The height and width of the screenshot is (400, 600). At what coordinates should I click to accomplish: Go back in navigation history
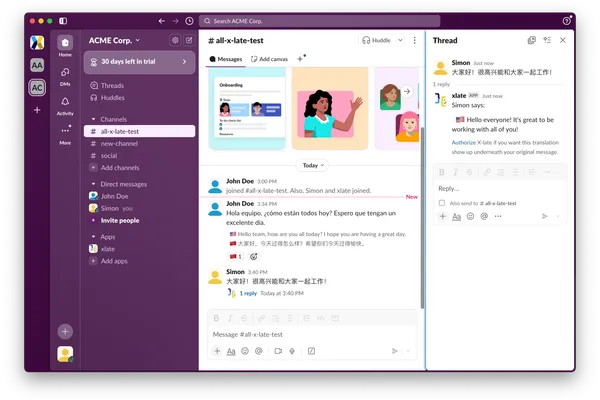click(x=161, y=21)
